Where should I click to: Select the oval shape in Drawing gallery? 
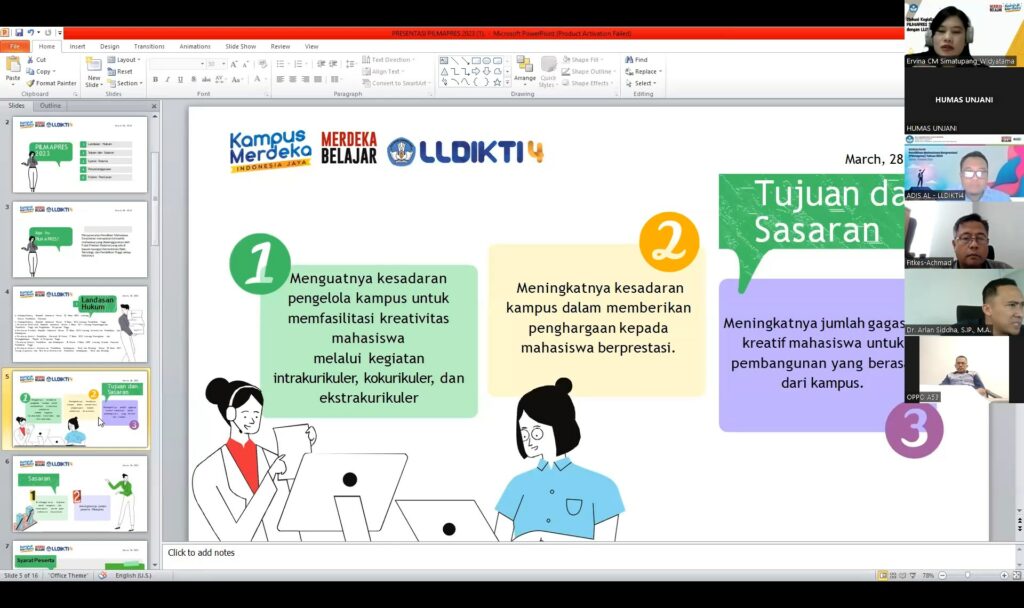click(487, 61)
